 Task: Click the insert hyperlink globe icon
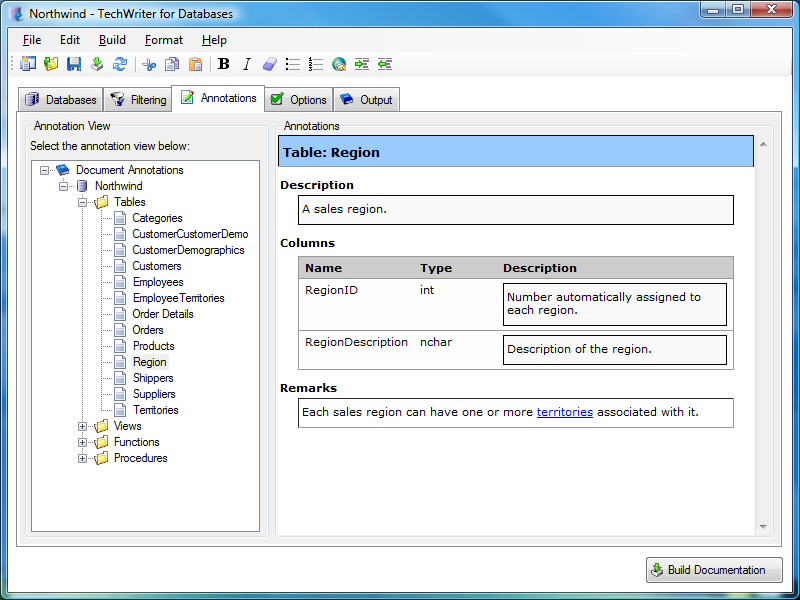click(x=339, y=64)
